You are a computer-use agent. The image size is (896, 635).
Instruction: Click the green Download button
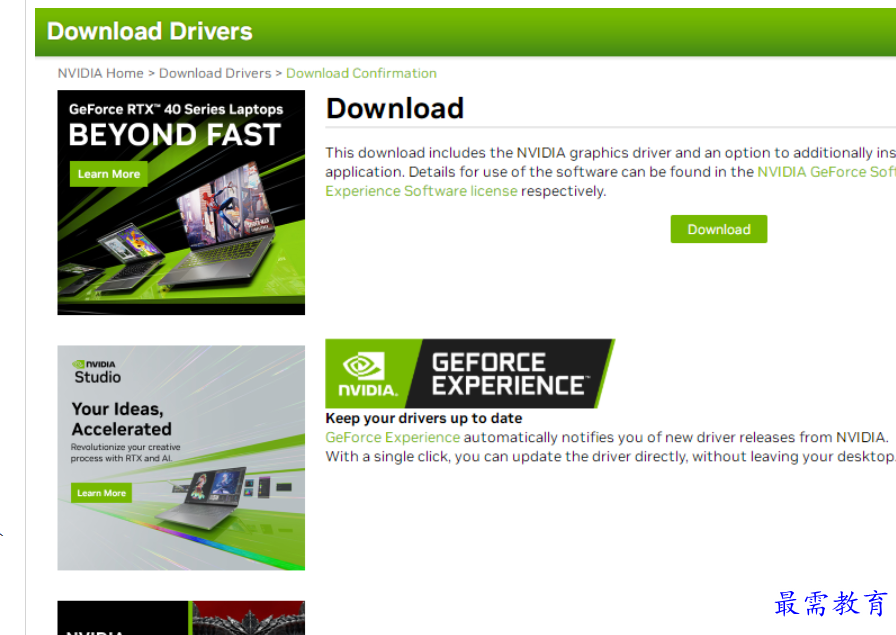[x=718, y=229]
